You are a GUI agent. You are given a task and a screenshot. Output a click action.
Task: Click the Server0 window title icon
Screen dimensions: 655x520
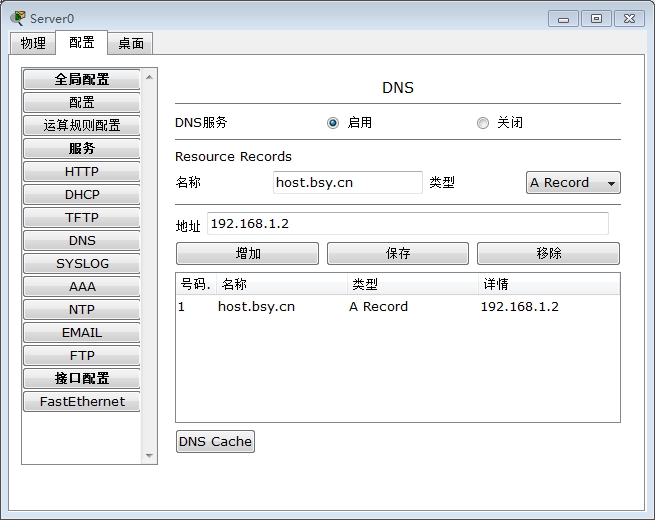pyautogui.click(x=18, y=18)
